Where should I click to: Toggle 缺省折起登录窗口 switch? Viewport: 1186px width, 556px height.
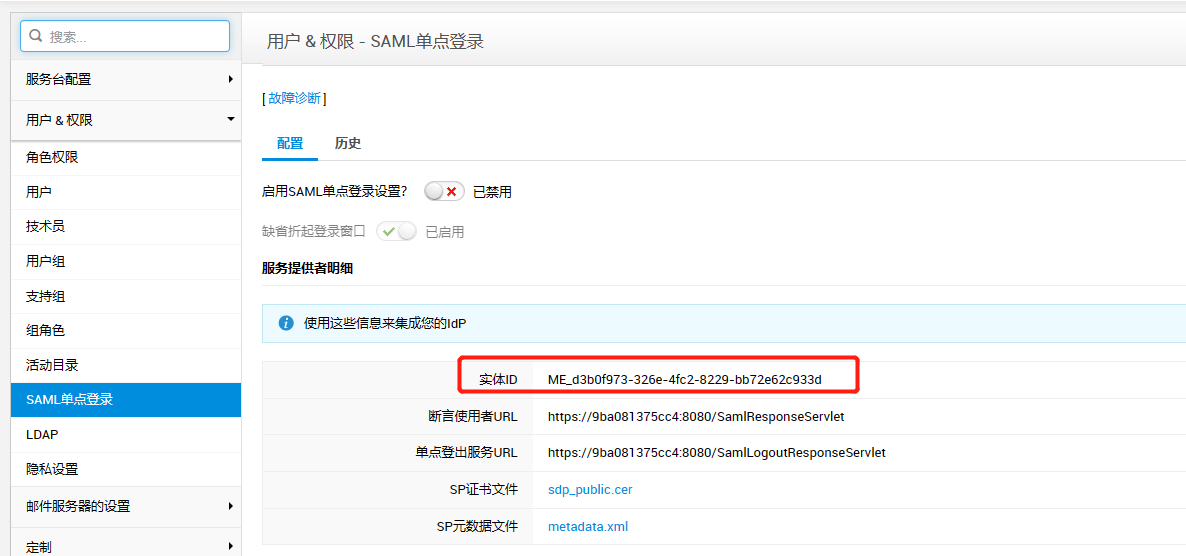click(396, 231)
